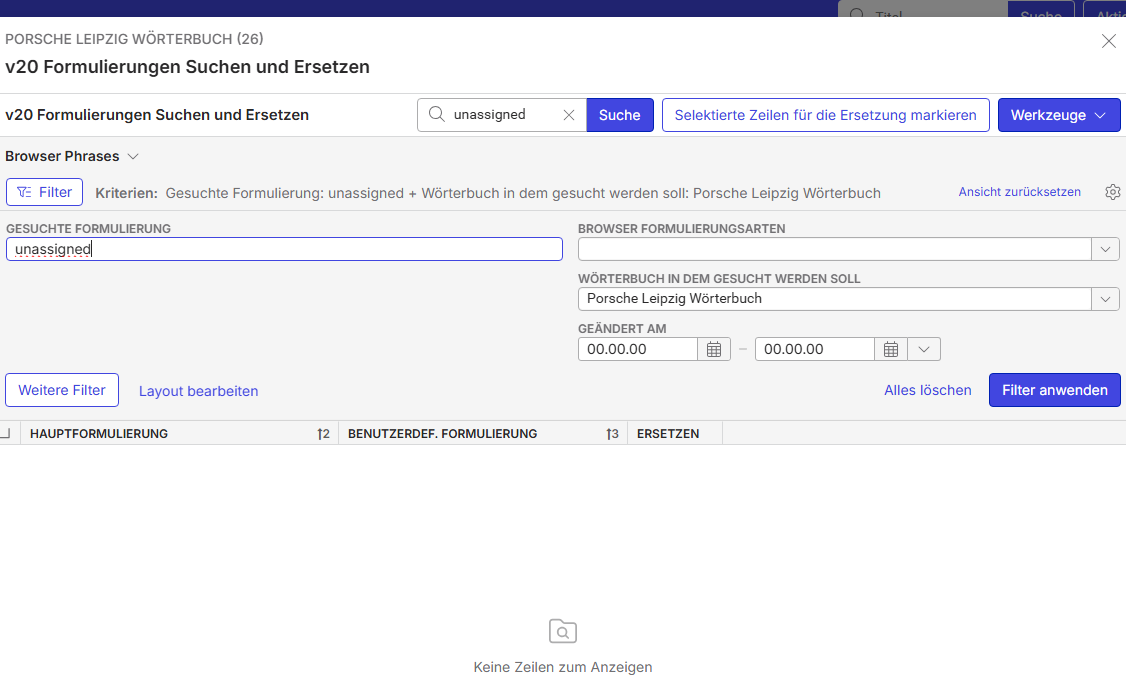1126x694 pixels.
Task: Toggle the Filter panel button
Action: tap(45, 192)
